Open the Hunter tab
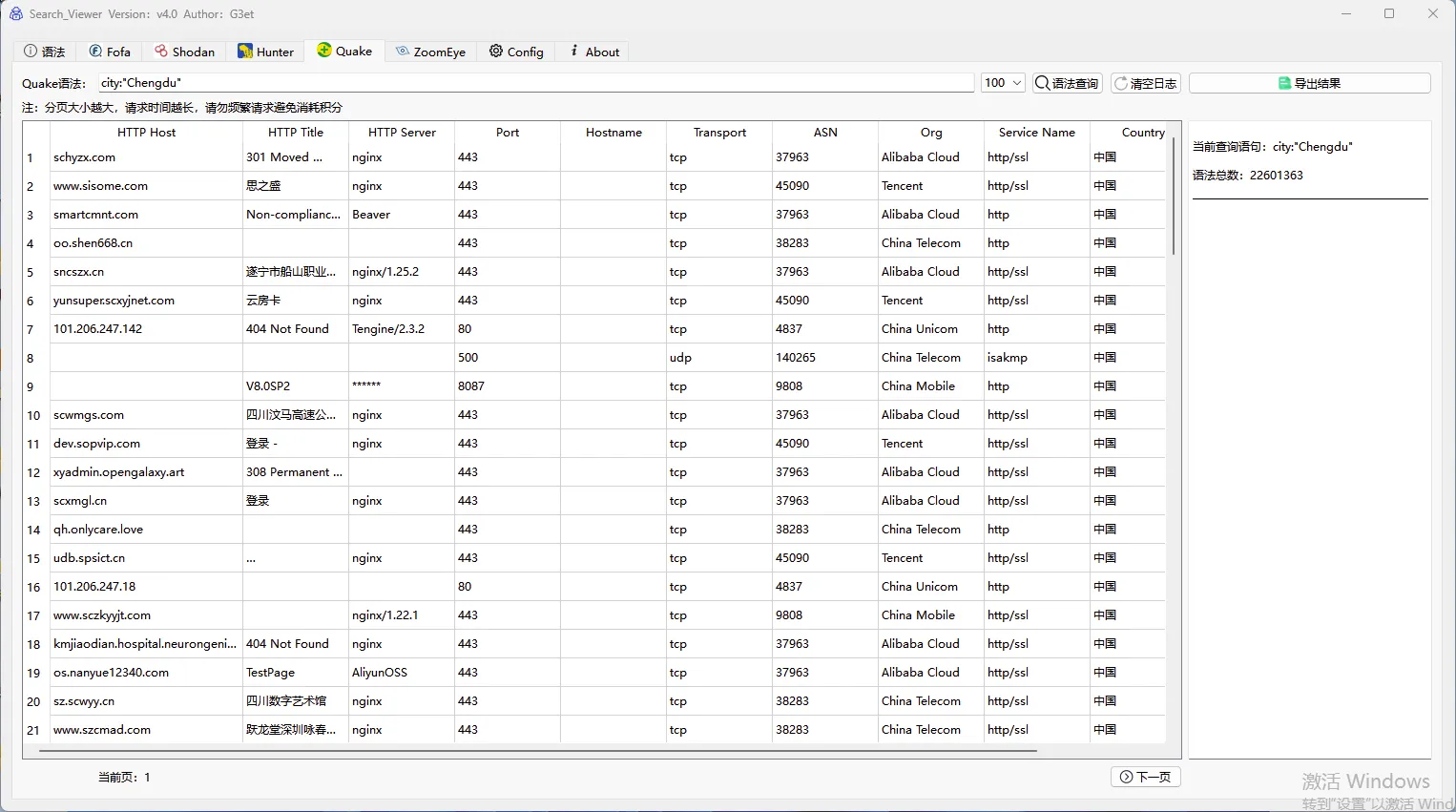Image resolution: width=1456 pixels, height=812 pixels. pos(266,52)
